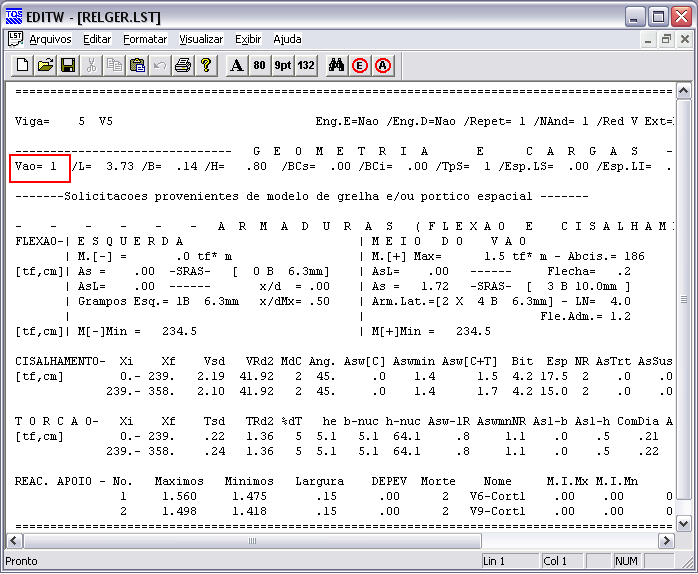This screenshot has width=698, height=574.
Task: Click the Vao= 1 text in the listing
Action: click(x=39, y=167)
